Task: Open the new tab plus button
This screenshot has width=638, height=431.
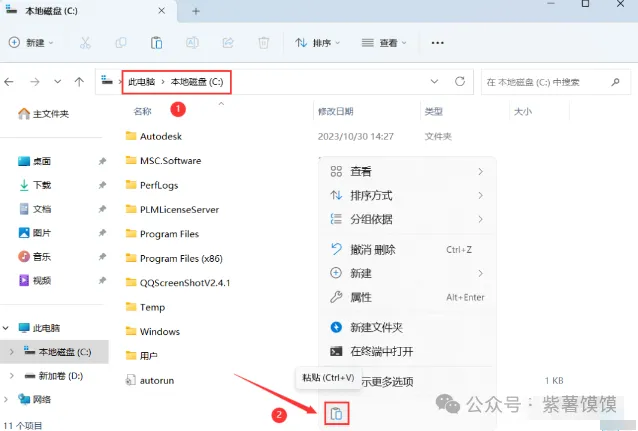Action: (196, 10)
